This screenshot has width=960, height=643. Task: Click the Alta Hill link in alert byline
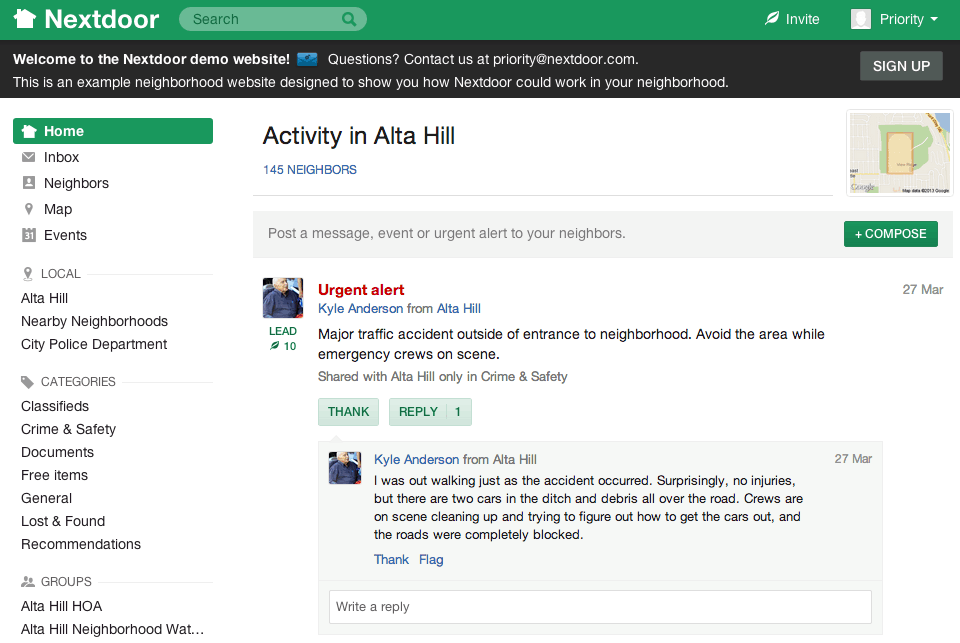pos(459,309)
